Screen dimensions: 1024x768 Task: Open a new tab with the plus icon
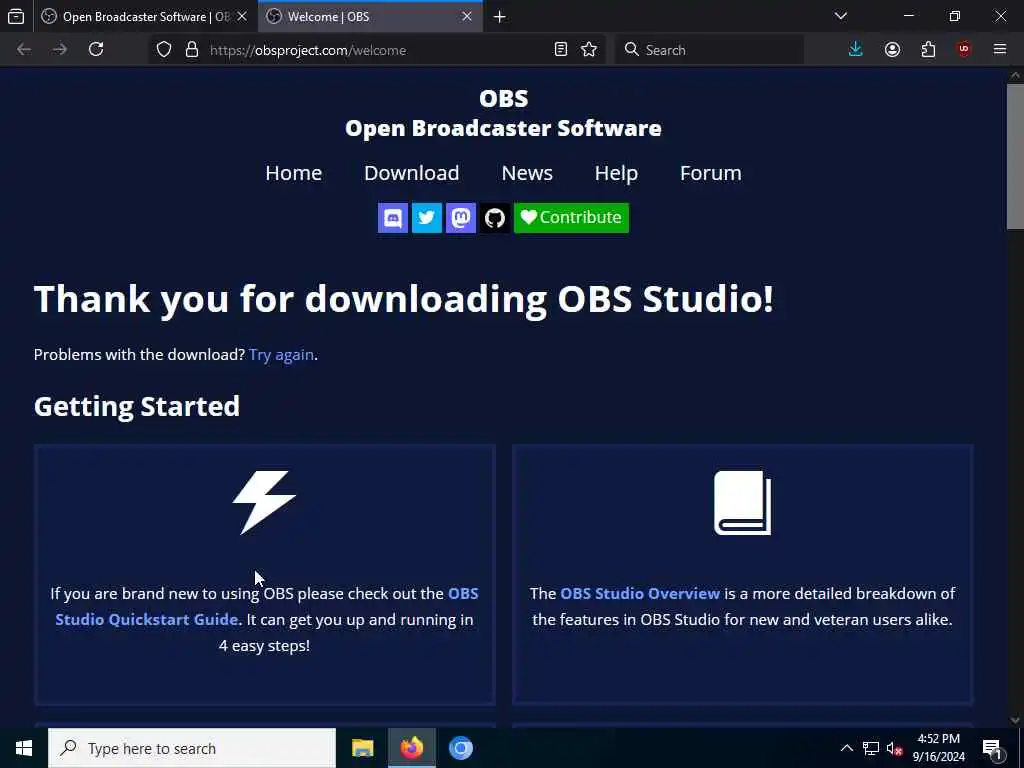pos(500,17)
